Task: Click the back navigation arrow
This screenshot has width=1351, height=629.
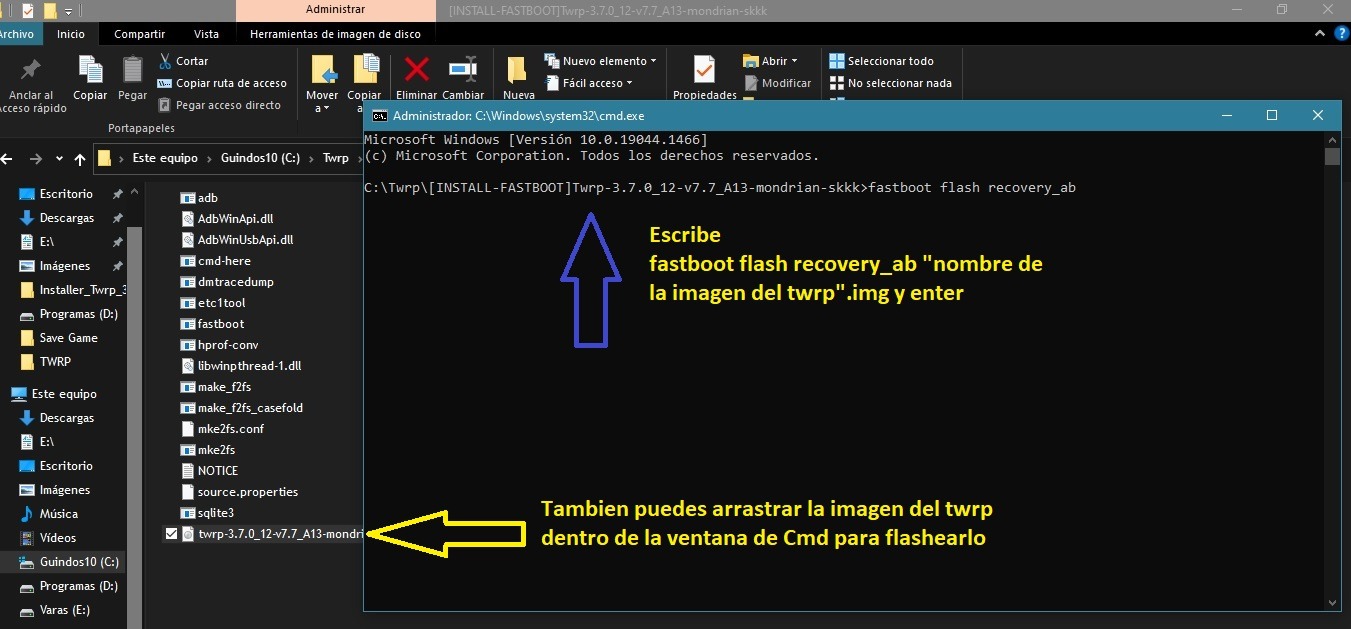Action: (x=9, y=158)
